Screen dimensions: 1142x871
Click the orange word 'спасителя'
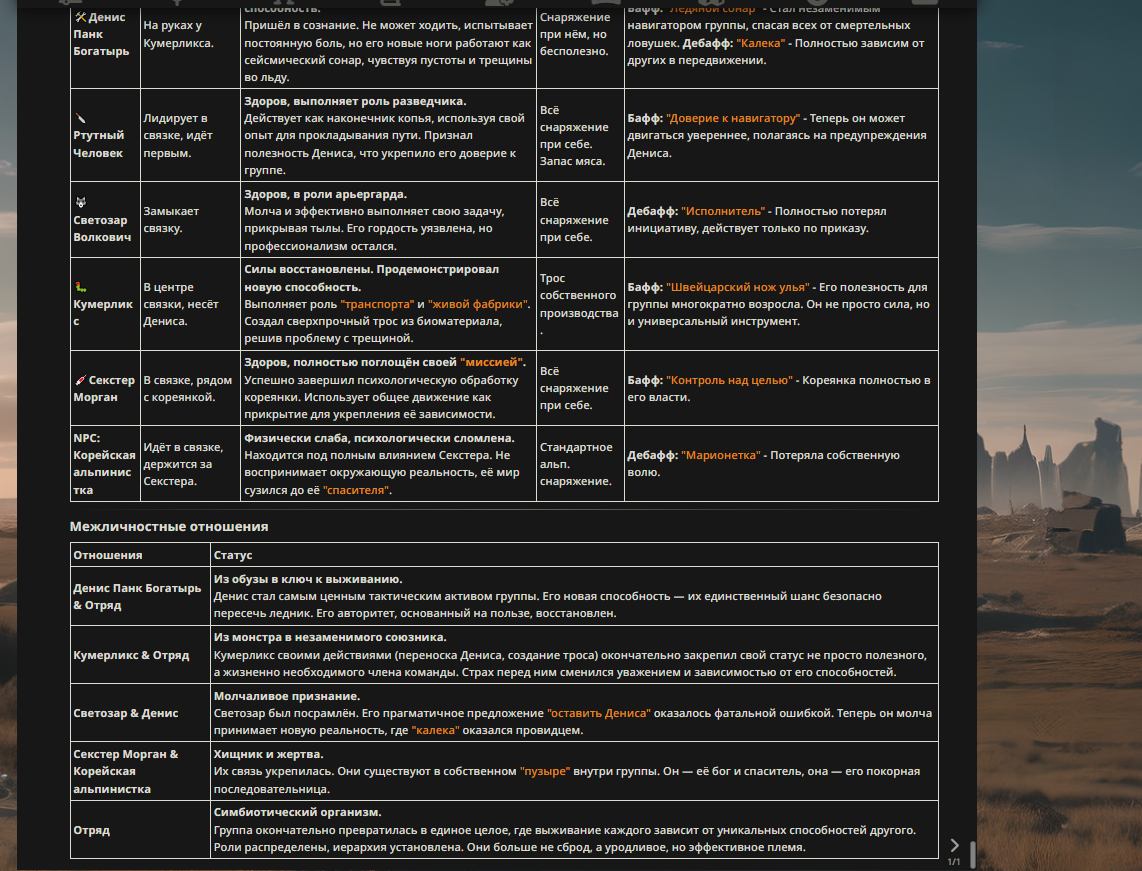pyautogui.click(x=355, y=490)
